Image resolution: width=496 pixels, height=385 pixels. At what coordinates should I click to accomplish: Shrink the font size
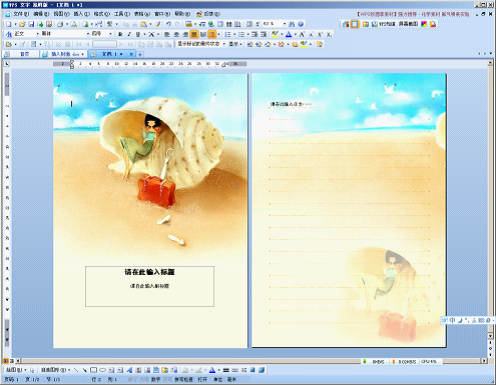pyautogui.click(x=311, y=34)
